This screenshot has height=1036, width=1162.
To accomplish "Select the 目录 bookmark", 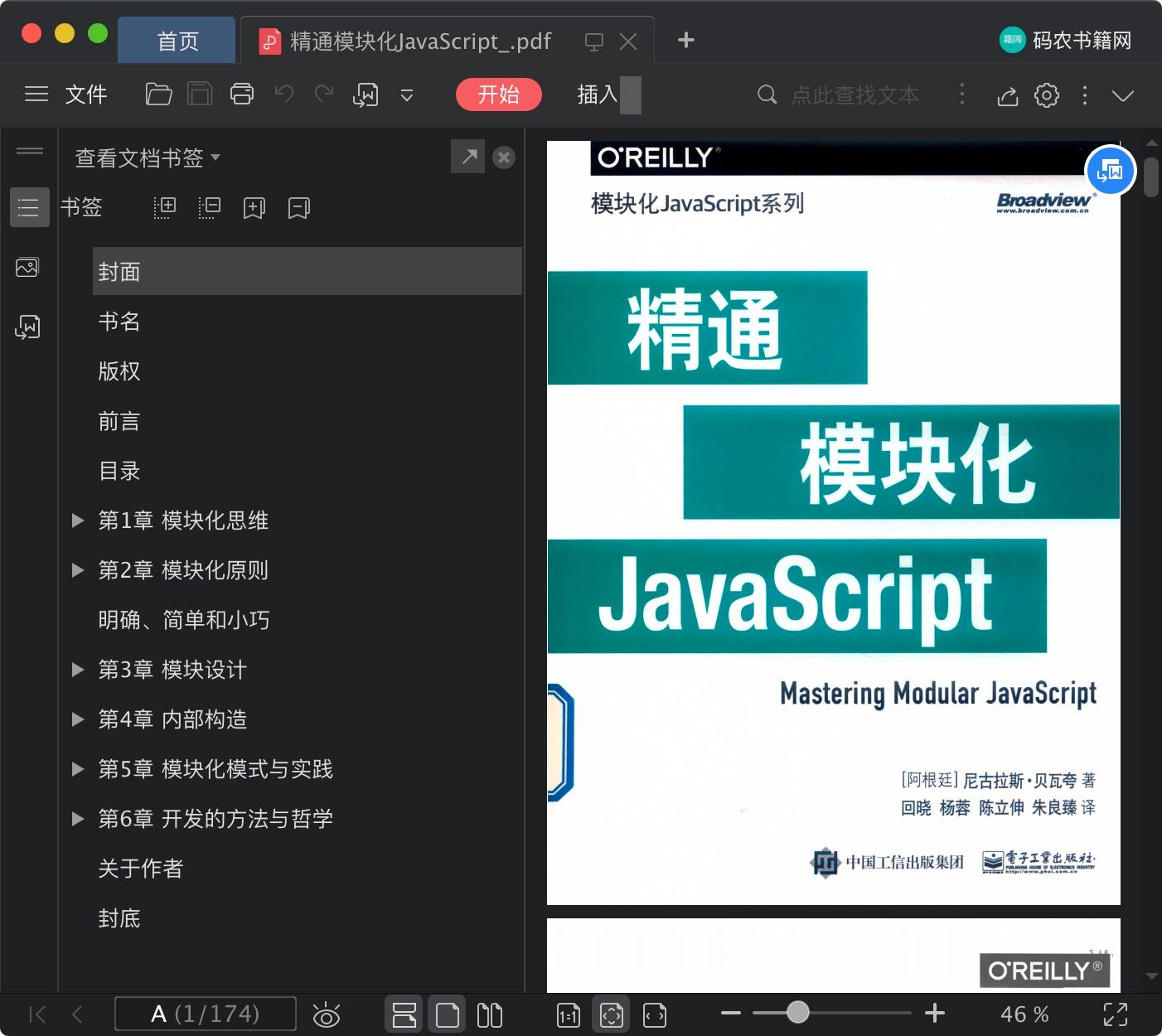I will (x=119, y=471).
